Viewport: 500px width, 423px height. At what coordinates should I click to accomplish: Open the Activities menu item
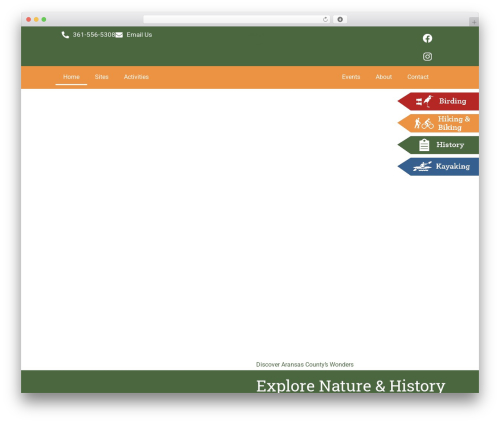[136, 77]
